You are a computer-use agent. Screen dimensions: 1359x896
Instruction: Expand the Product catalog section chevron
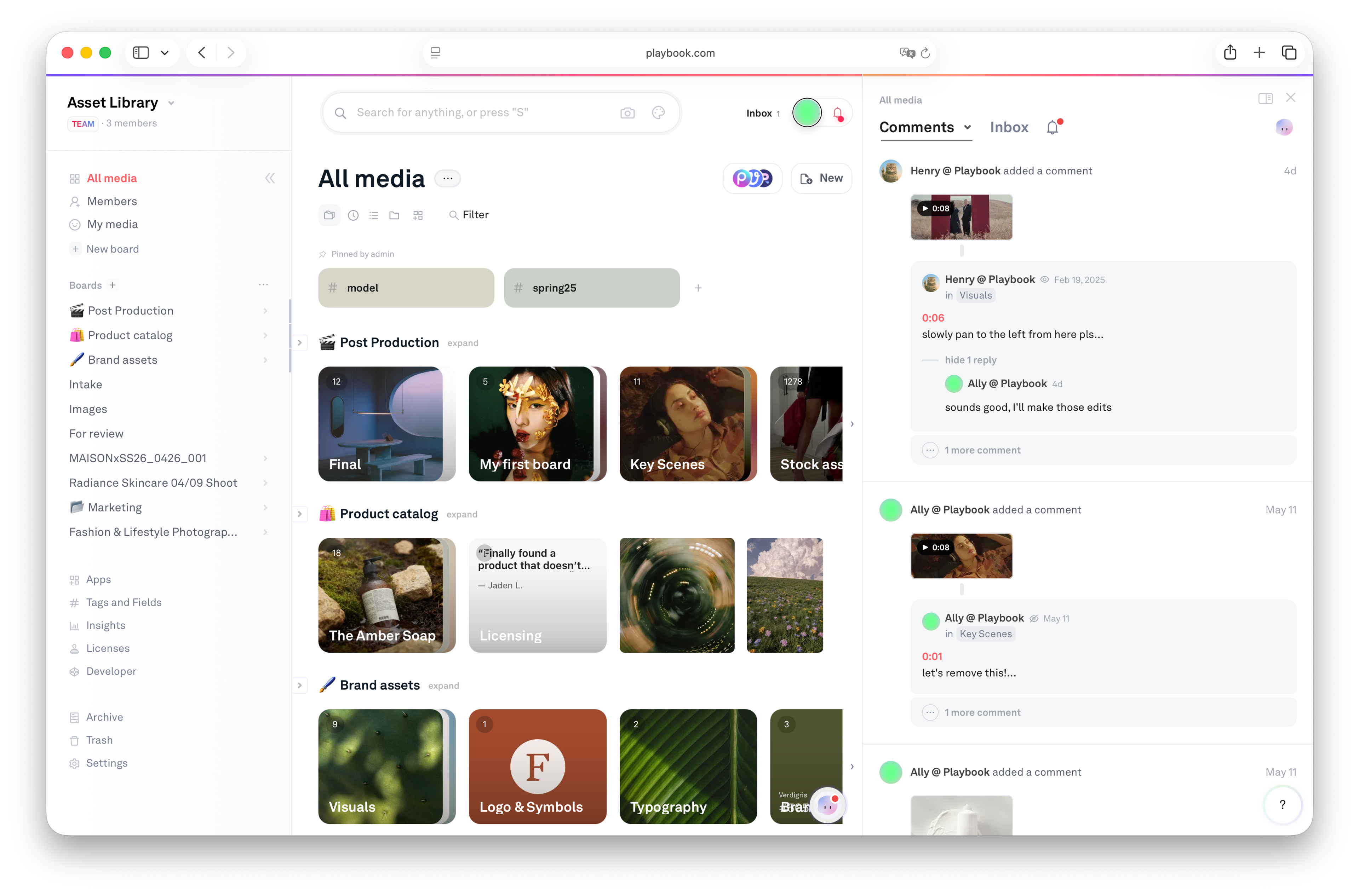(x=300, y=514)
